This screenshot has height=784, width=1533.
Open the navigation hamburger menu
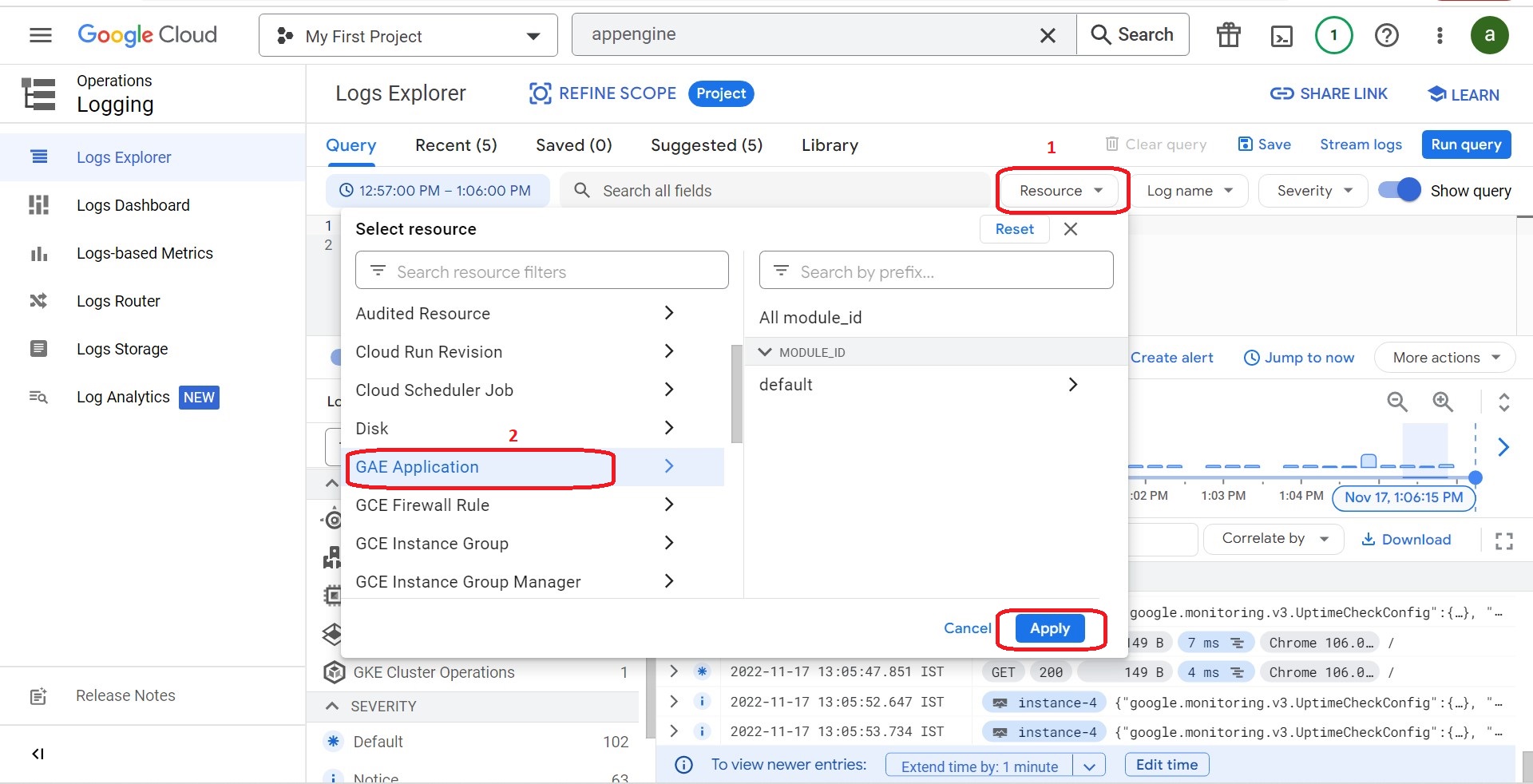coord(39,35)
